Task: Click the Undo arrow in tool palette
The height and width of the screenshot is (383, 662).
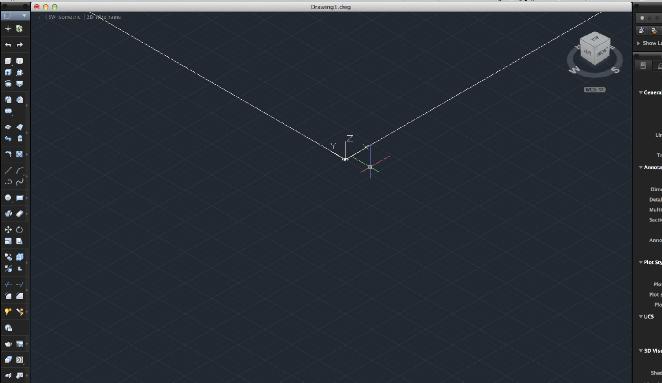Action: click(8, 45)
